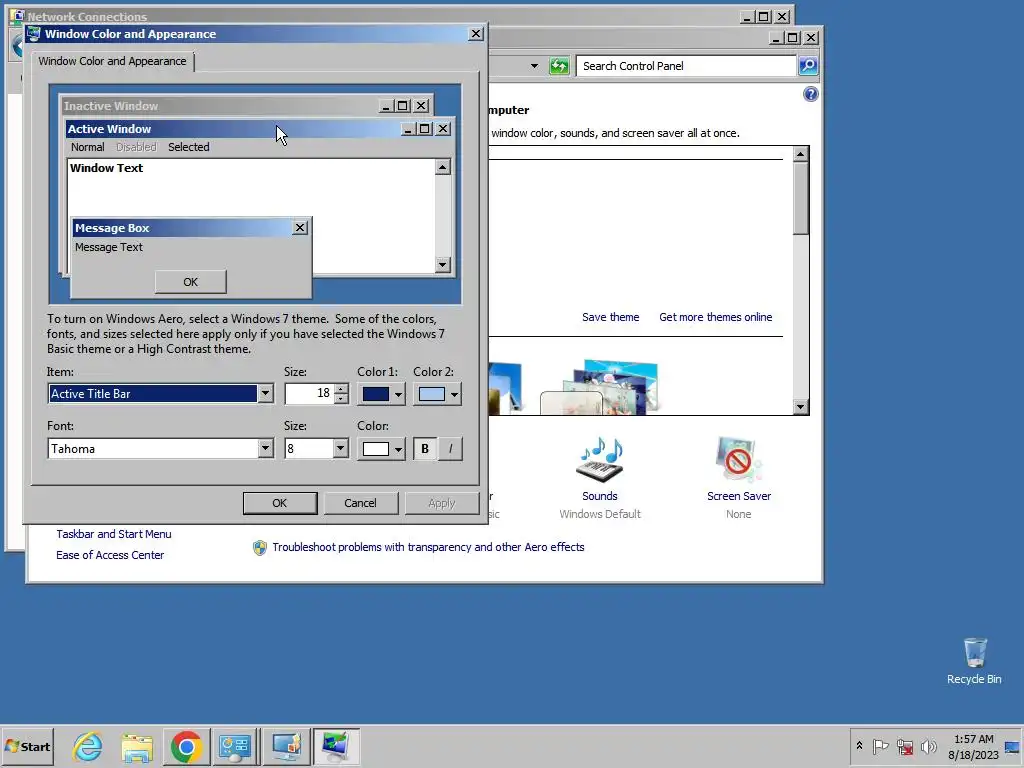The height and width of the screenshot is (768, 1024).
Task: Select the Window Color and Appearance tab
Action: click(112, 61)
